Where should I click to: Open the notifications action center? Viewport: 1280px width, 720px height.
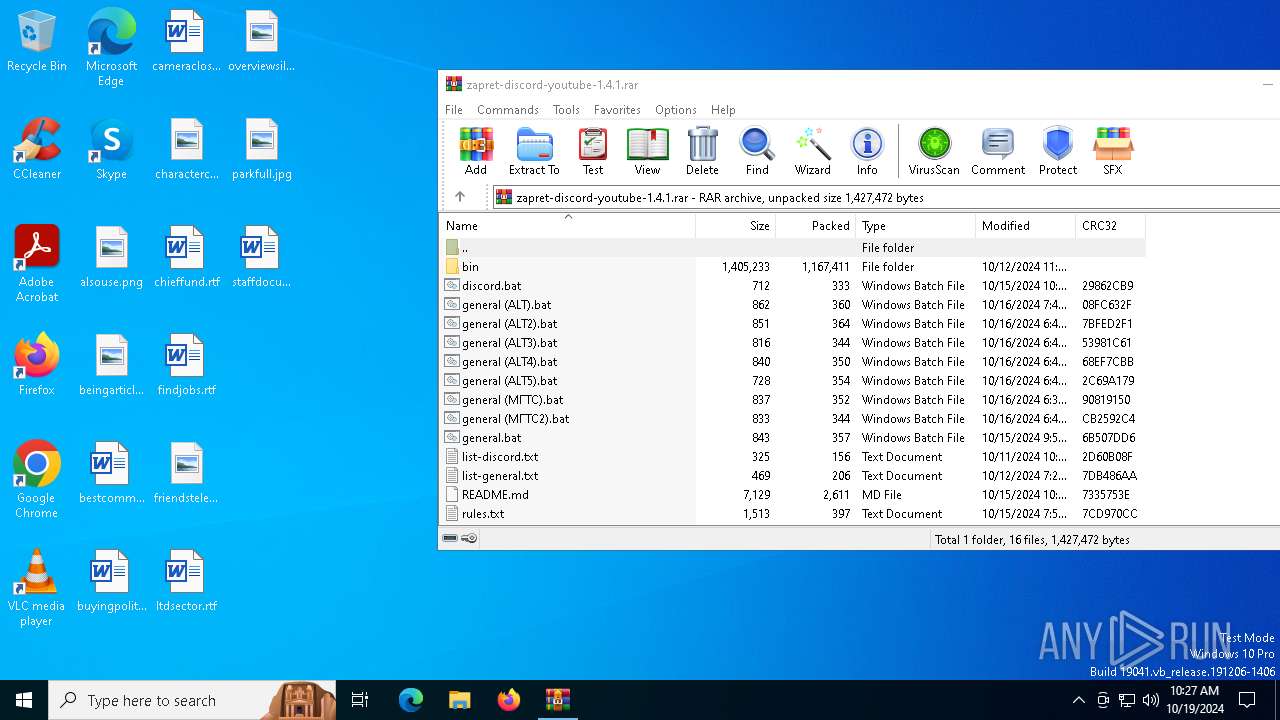[1247, 700]
